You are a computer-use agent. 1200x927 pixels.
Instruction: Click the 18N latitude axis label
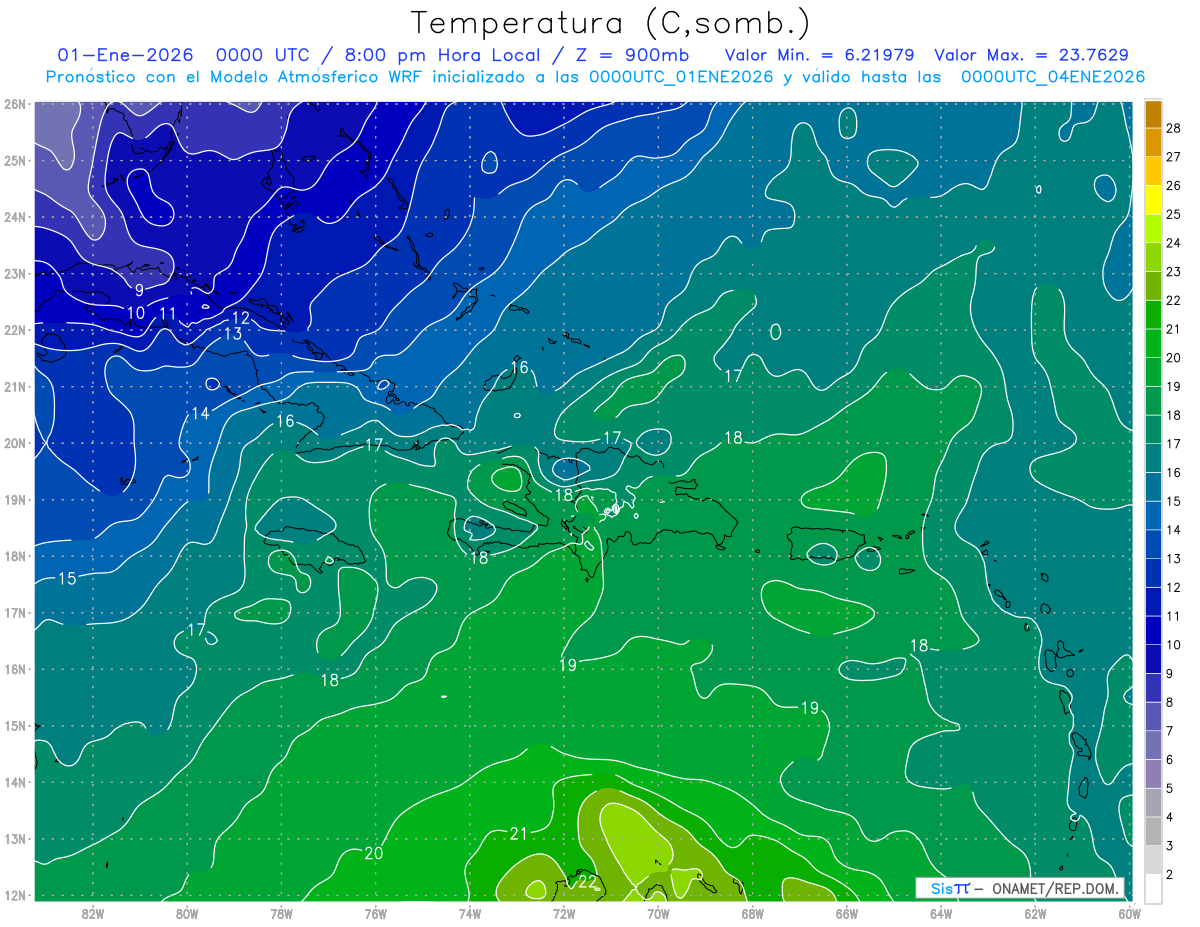click(14, 556)
